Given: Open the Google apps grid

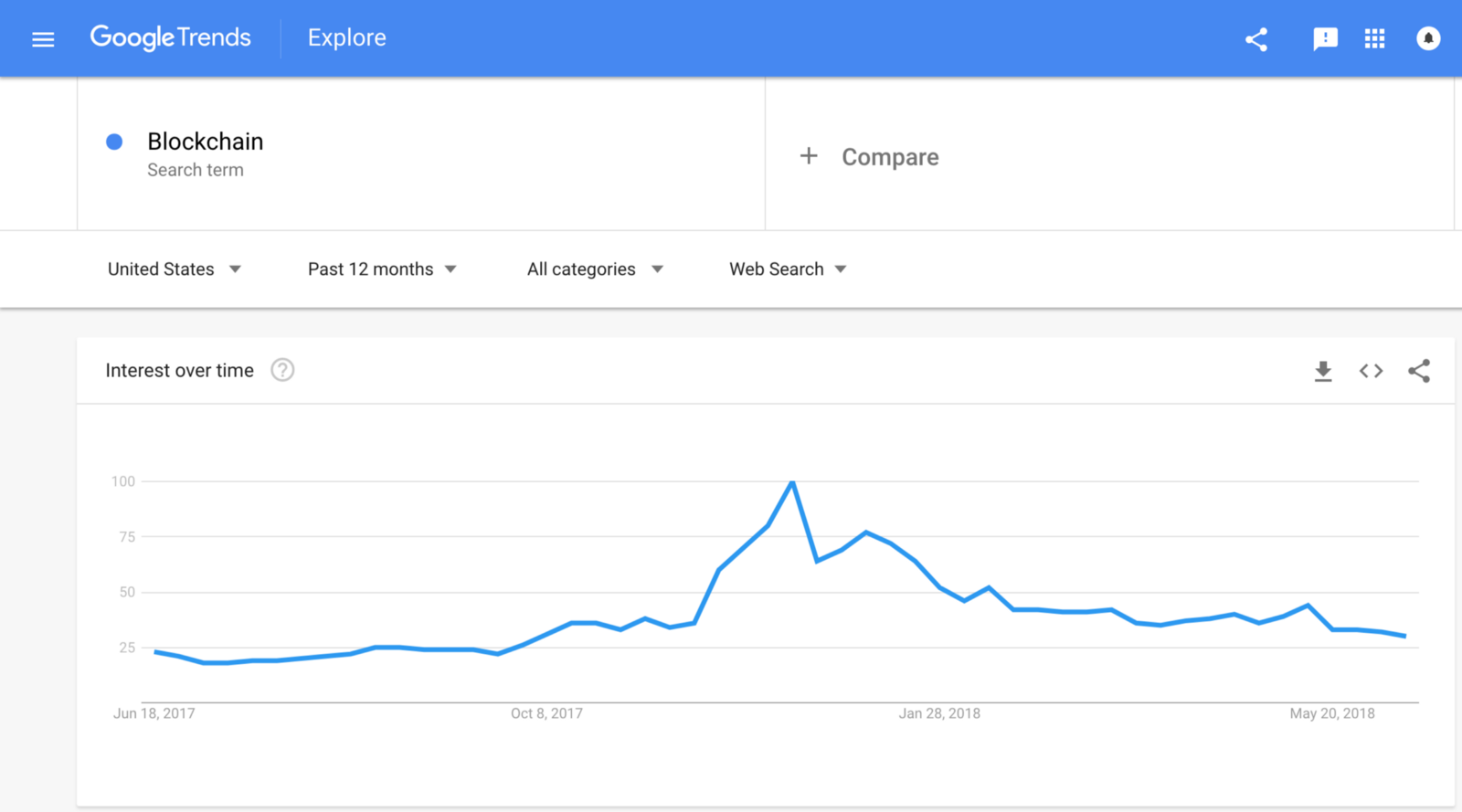Looking at the screenshot, I should pyautogui.click(x=1374, y=38).
